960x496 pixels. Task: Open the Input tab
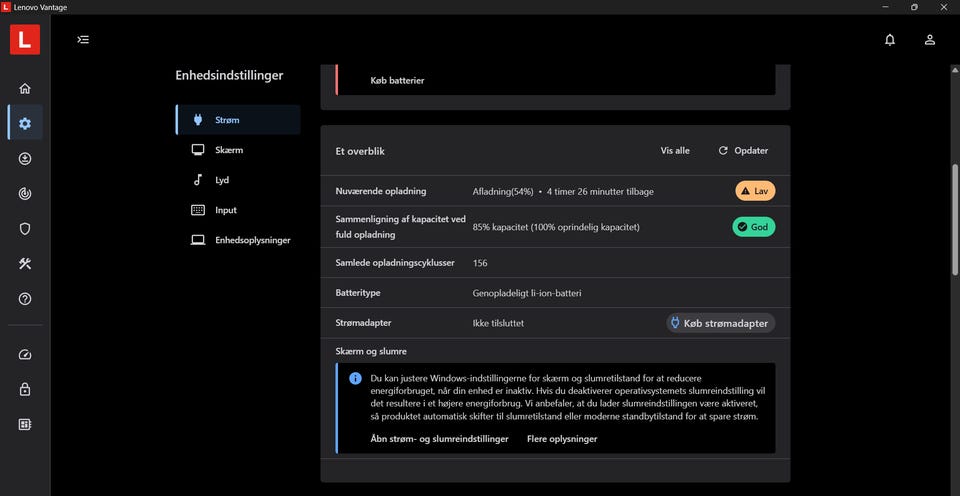[238, 210]
